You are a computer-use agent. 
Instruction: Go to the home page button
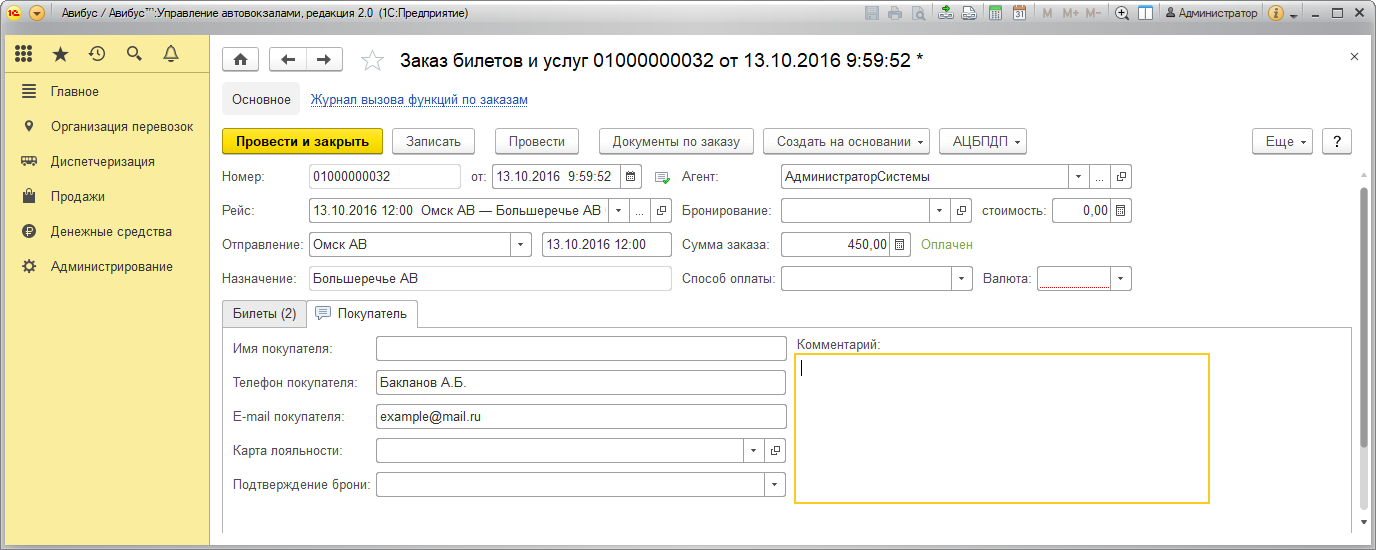tap(240, 60)
